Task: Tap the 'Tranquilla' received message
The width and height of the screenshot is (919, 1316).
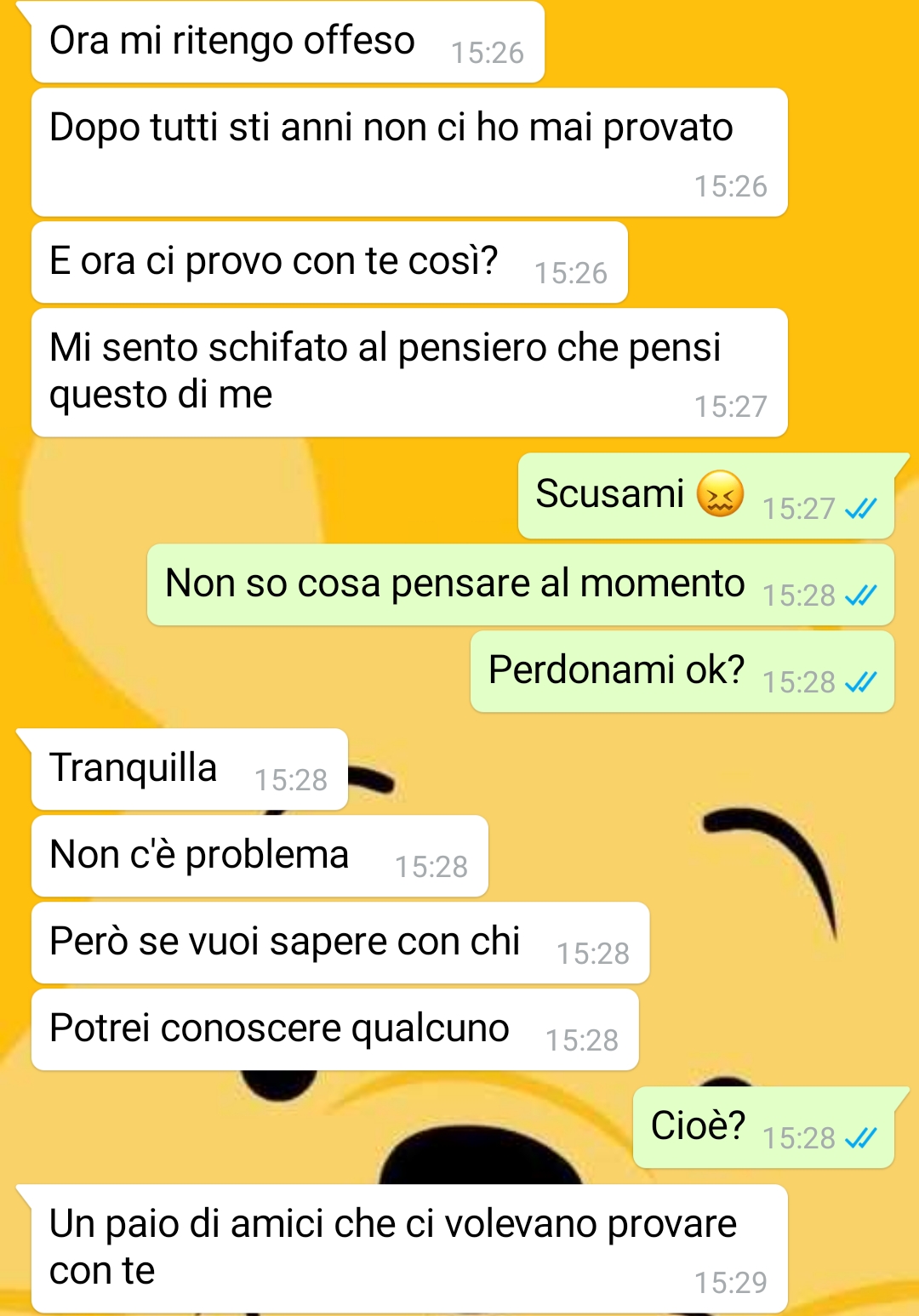Action: click(190, 770)
